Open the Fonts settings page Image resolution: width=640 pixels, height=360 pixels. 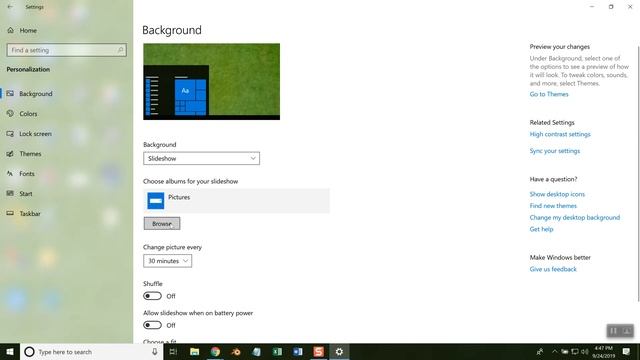[x=27, y=173]
